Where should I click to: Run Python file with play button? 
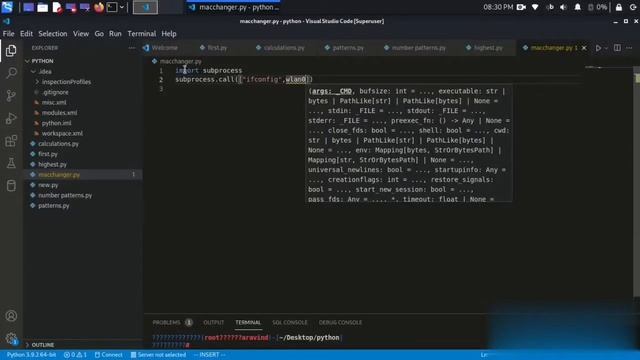point(598,48)
